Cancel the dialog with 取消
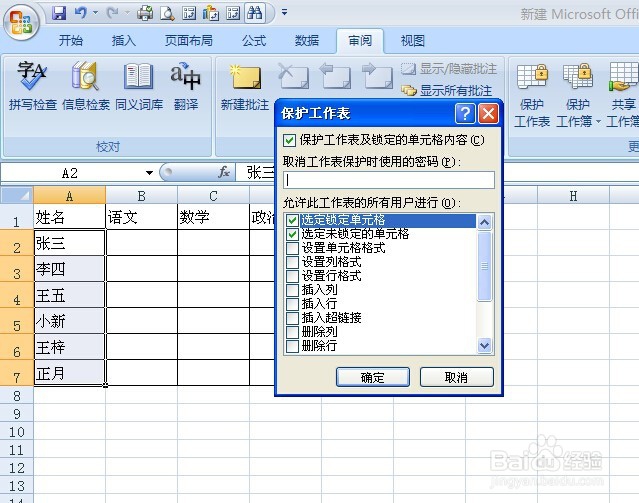The height and width of the screenshot is (503, 639). (x=456, y=377)
